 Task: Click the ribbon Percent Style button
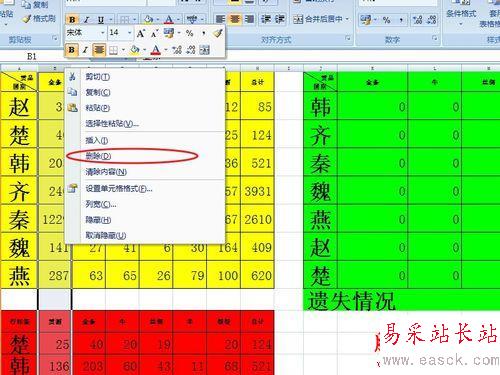pyautogui.click(x=386, y=20)
